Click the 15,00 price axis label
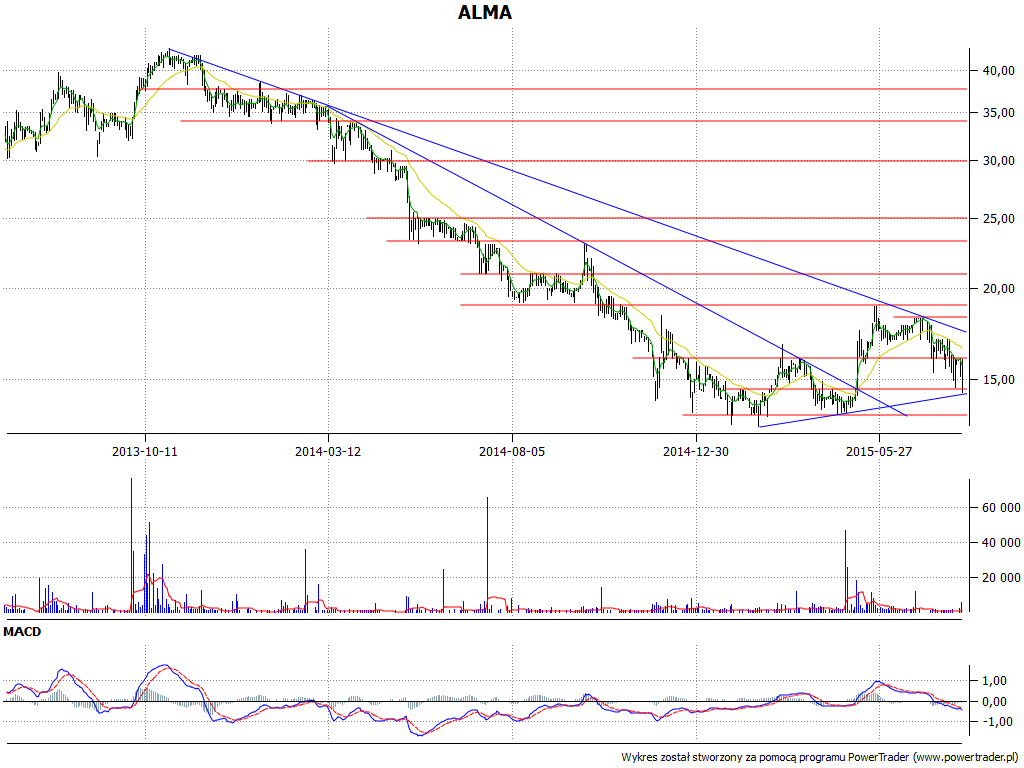 click(x=999, y=379)
